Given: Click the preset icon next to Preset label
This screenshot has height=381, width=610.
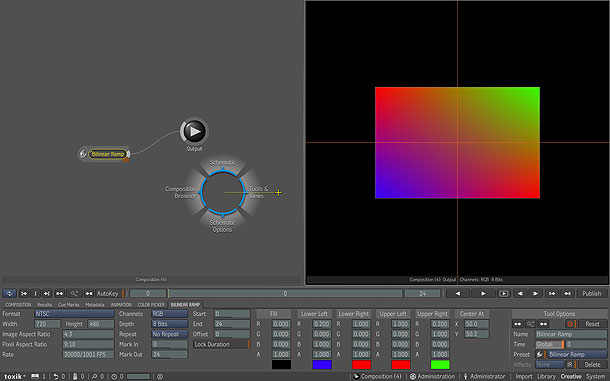Looking at the screenshot, I should [540, 355].
